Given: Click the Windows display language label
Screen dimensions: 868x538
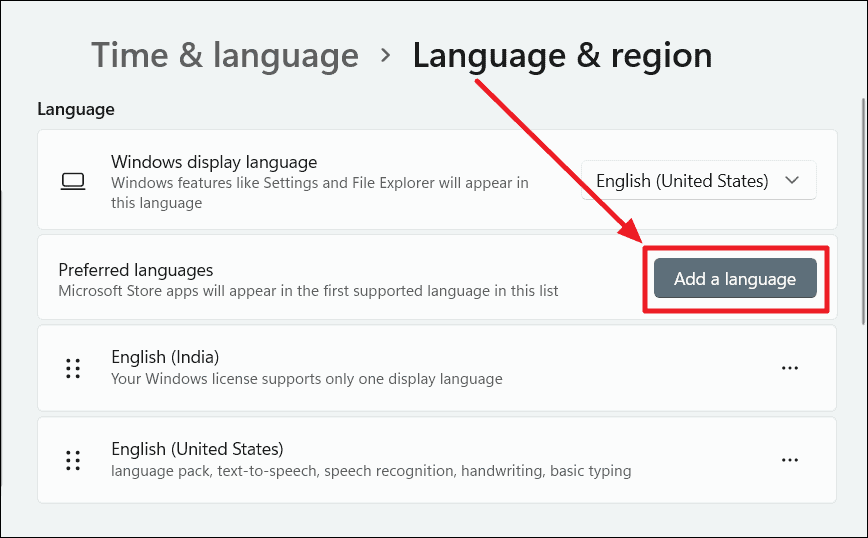Looking at the screenshot, I should (214, 162).
